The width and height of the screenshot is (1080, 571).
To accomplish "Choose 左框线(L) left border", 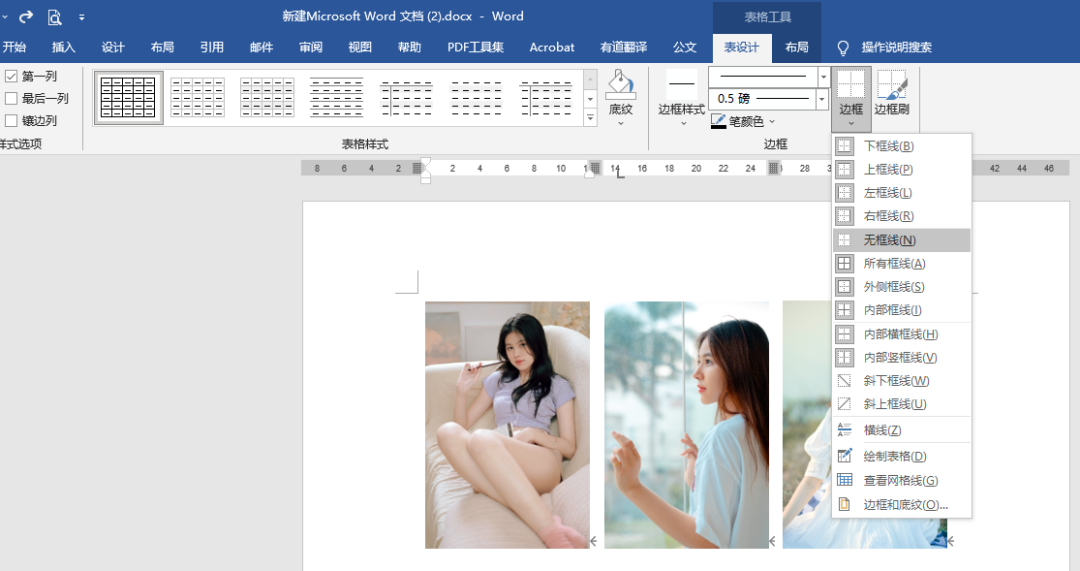I will (902, 193).
